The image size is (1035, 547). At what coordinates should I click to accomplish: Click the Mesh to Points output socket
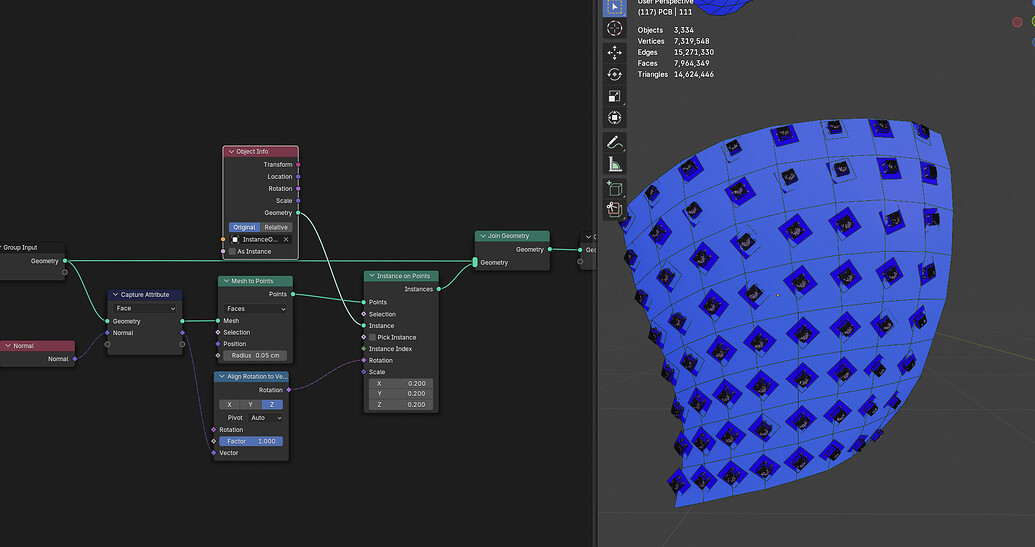click(x=292, y=294)
